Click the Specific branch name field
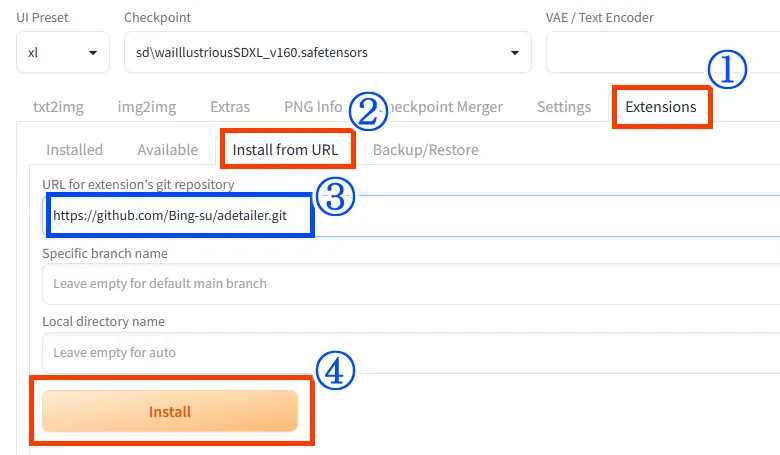The height and width of the screenshot is (455, 780). point(411,284)
